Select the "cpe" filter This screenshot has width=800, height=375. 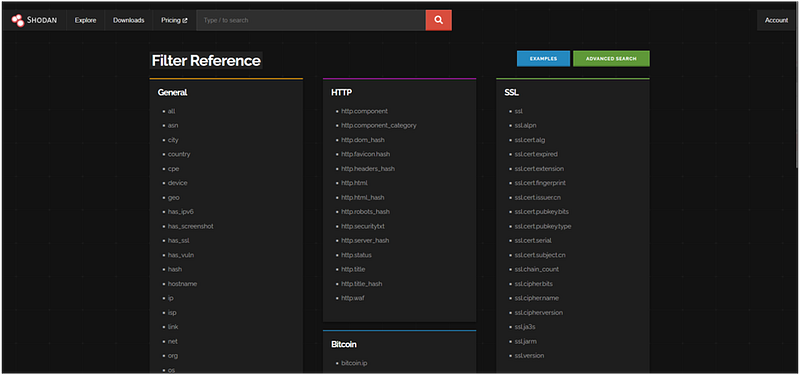(173, 169)
